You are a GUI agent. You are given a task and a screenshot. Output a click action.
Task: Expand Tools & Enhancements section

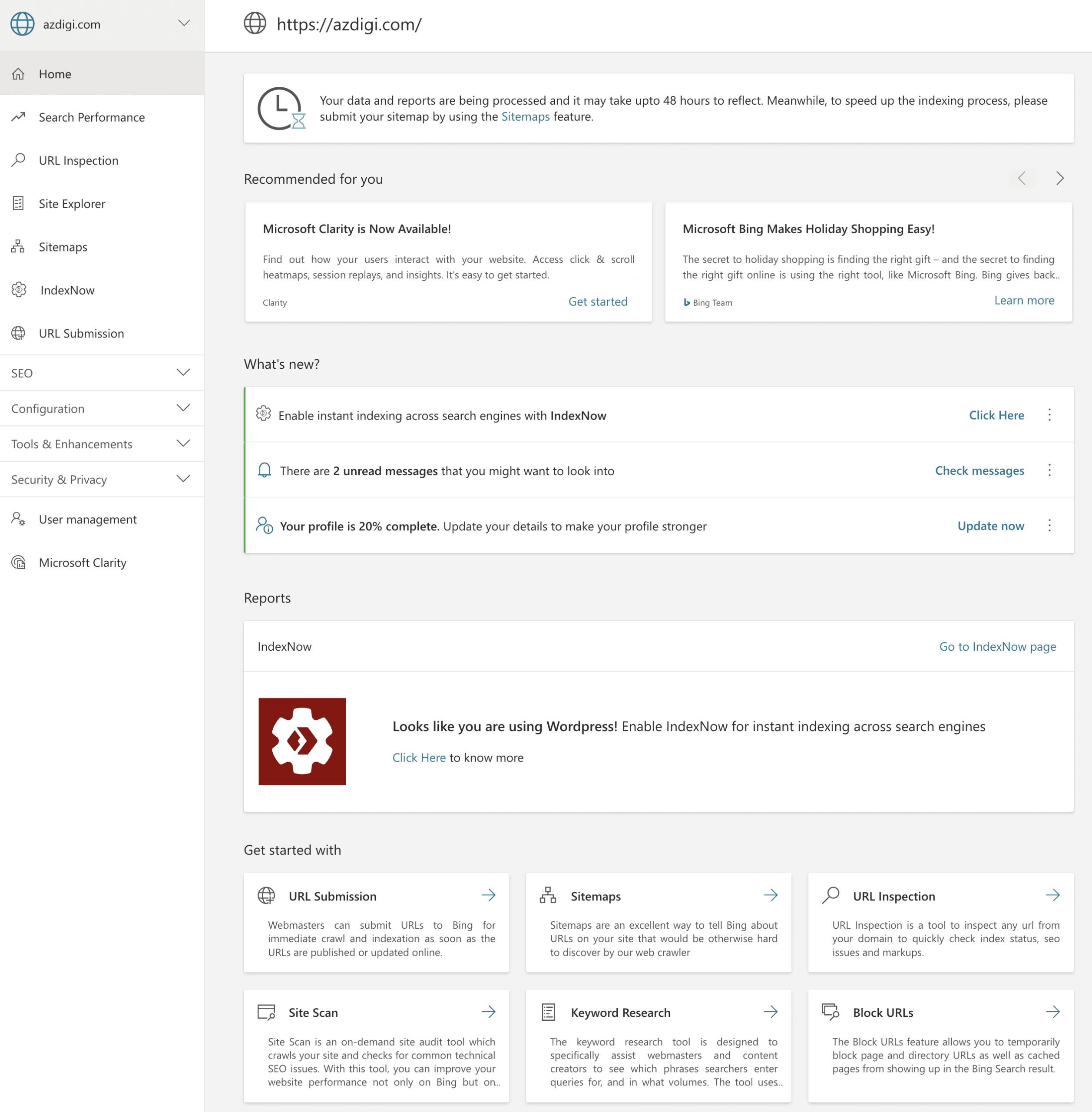coord(183,443)
